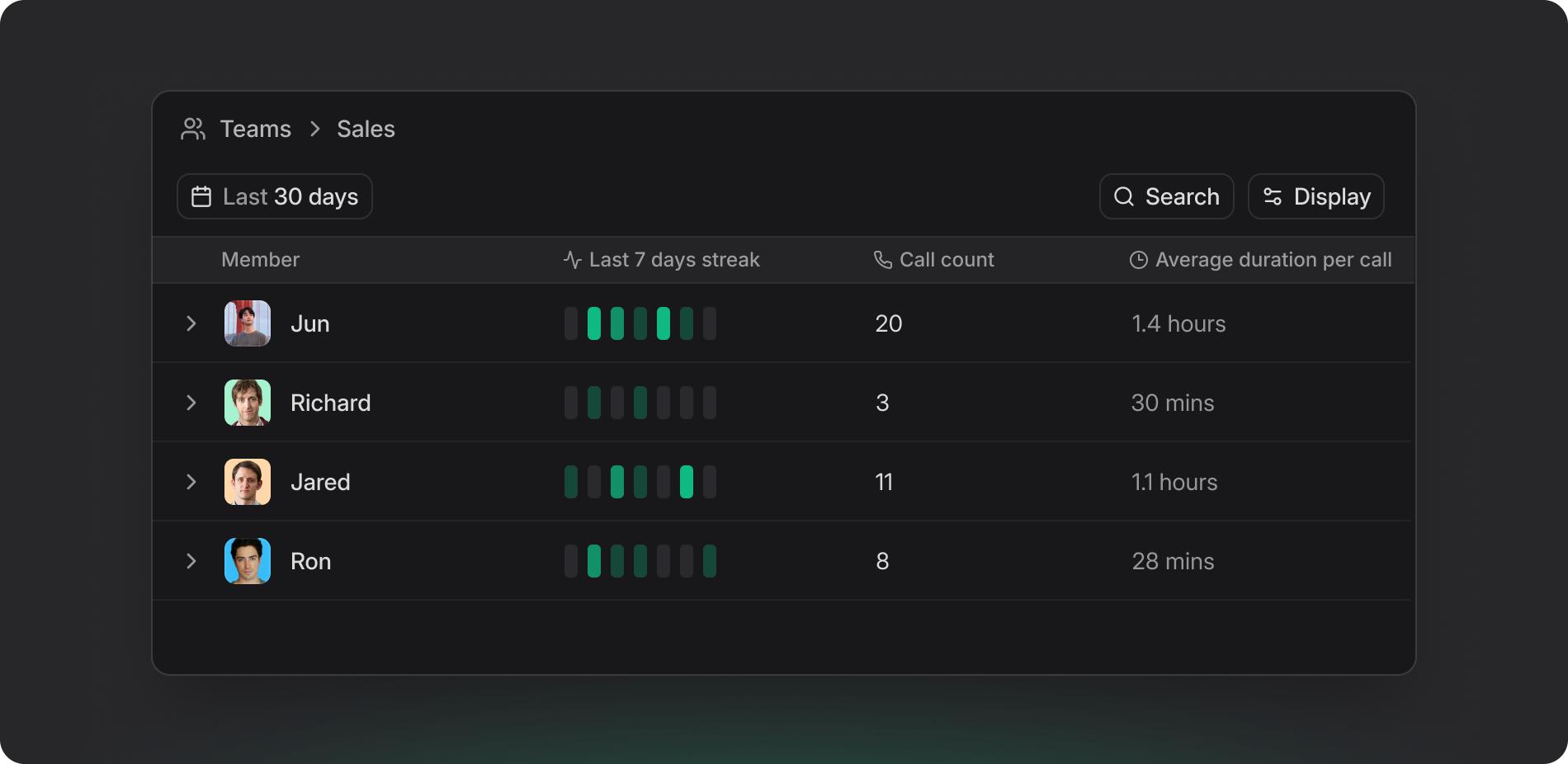The image size is (1568, 764).
Task: Expand Ron's row details
Action: (191, 561)
